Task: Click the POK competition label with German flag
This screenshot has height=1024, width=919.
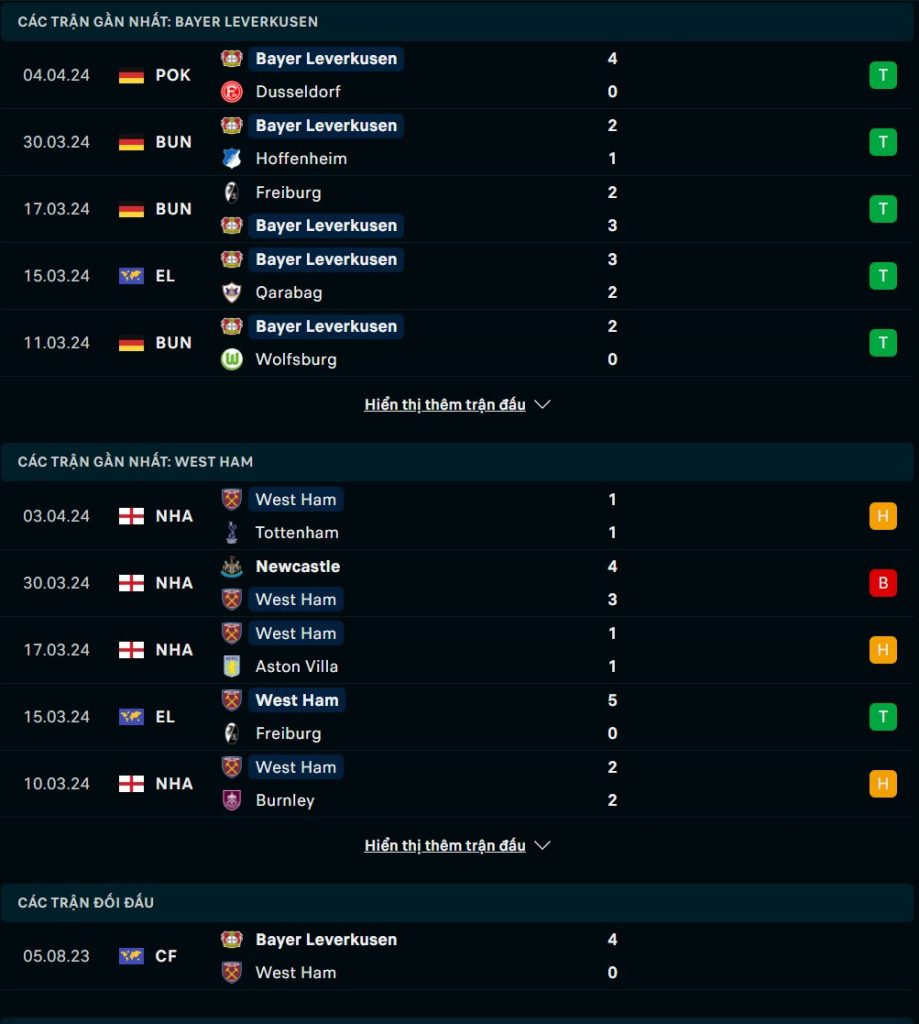Action: [155, 75]
